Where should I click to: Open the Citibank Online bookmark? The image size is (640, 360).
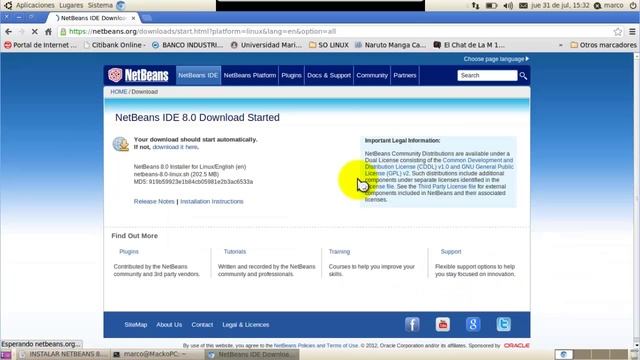click(x=114, y=45)
